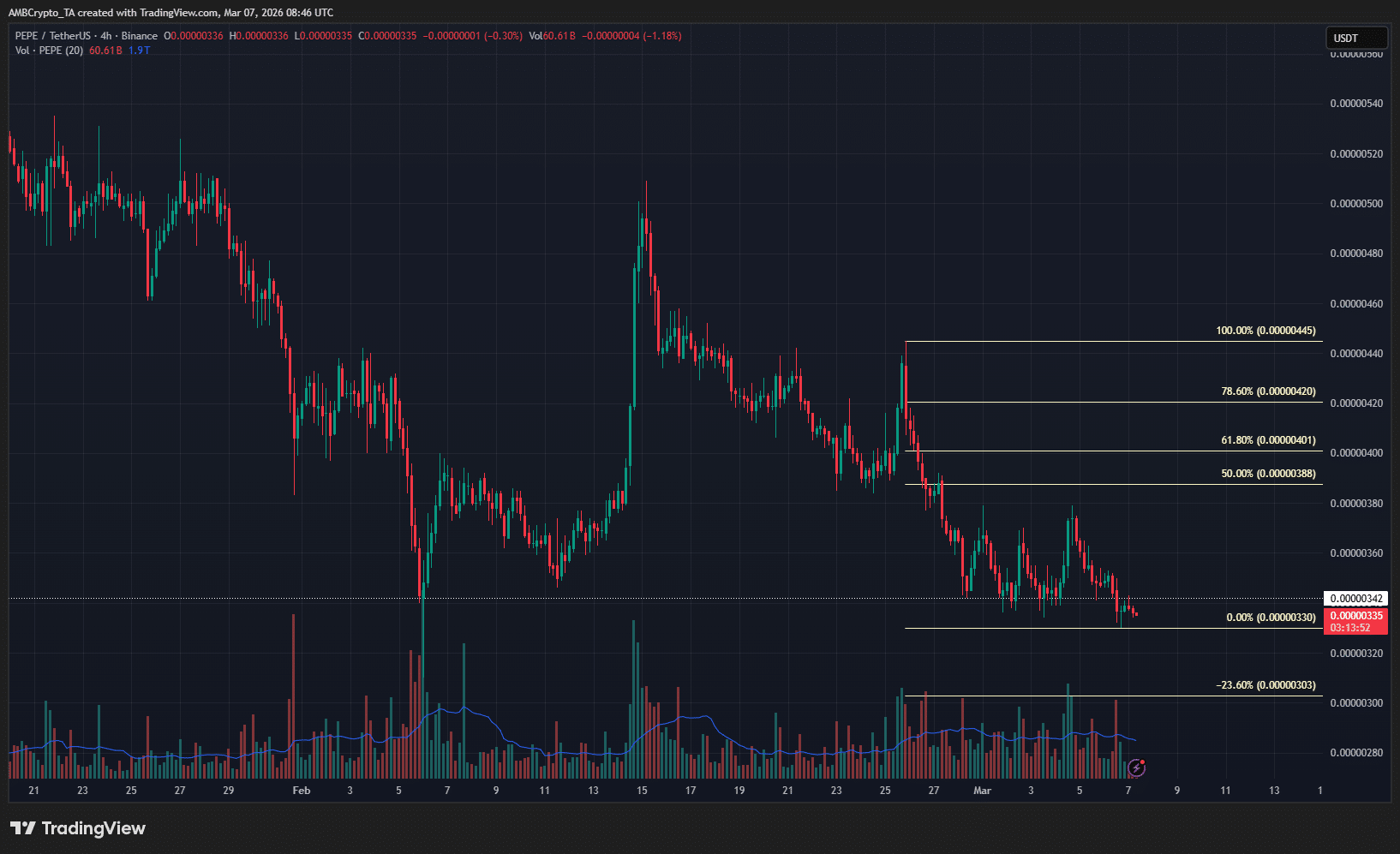Click the dotted countdown timer 03:13:52
The width and height of the screenshot is (1400, 854).
(1356, 626)
